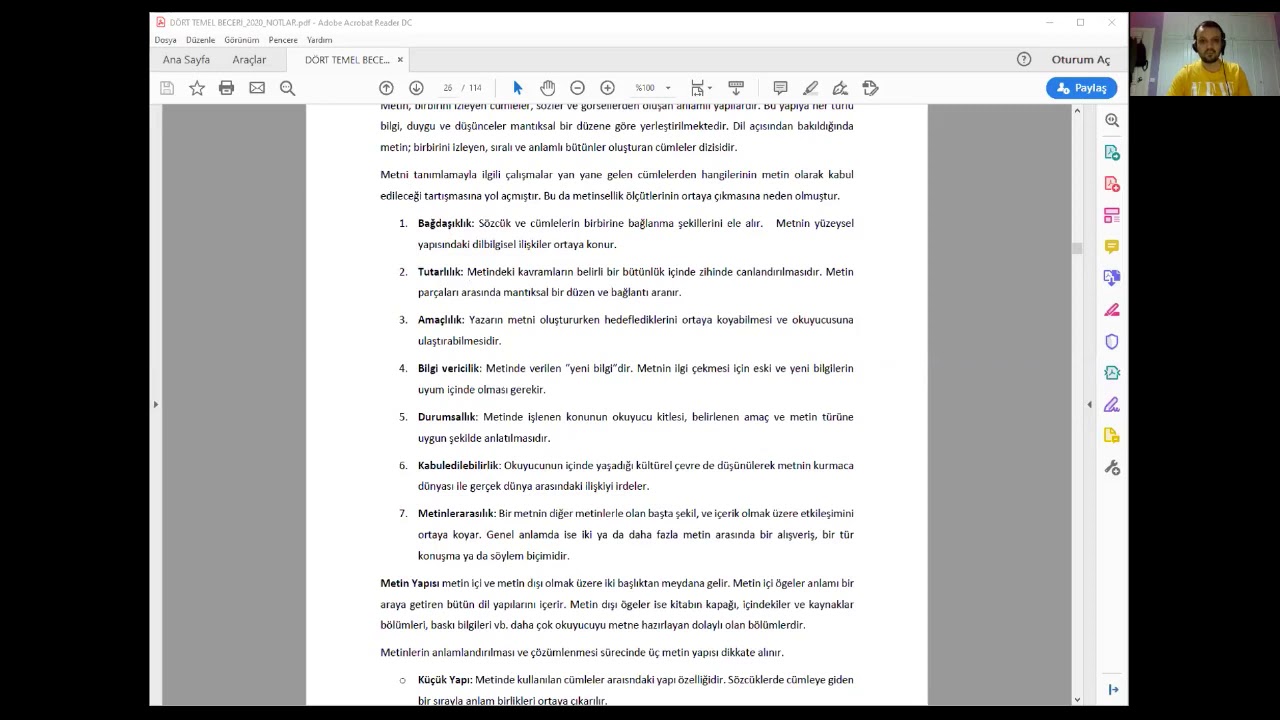Viewport: 1280px width, 720px height.
Task: Open Organize Pages tool in sidebar
Action: (x=1112, y=215)
